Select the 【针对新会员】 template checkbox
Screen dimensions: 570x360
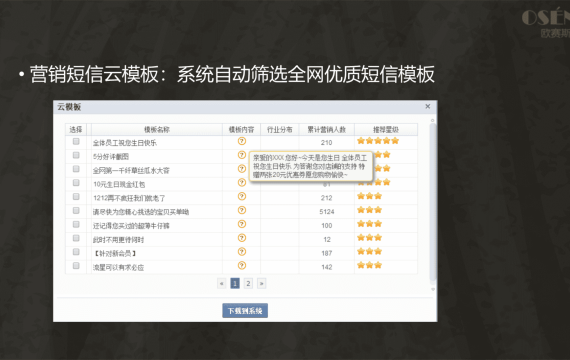tap(76, 252)
